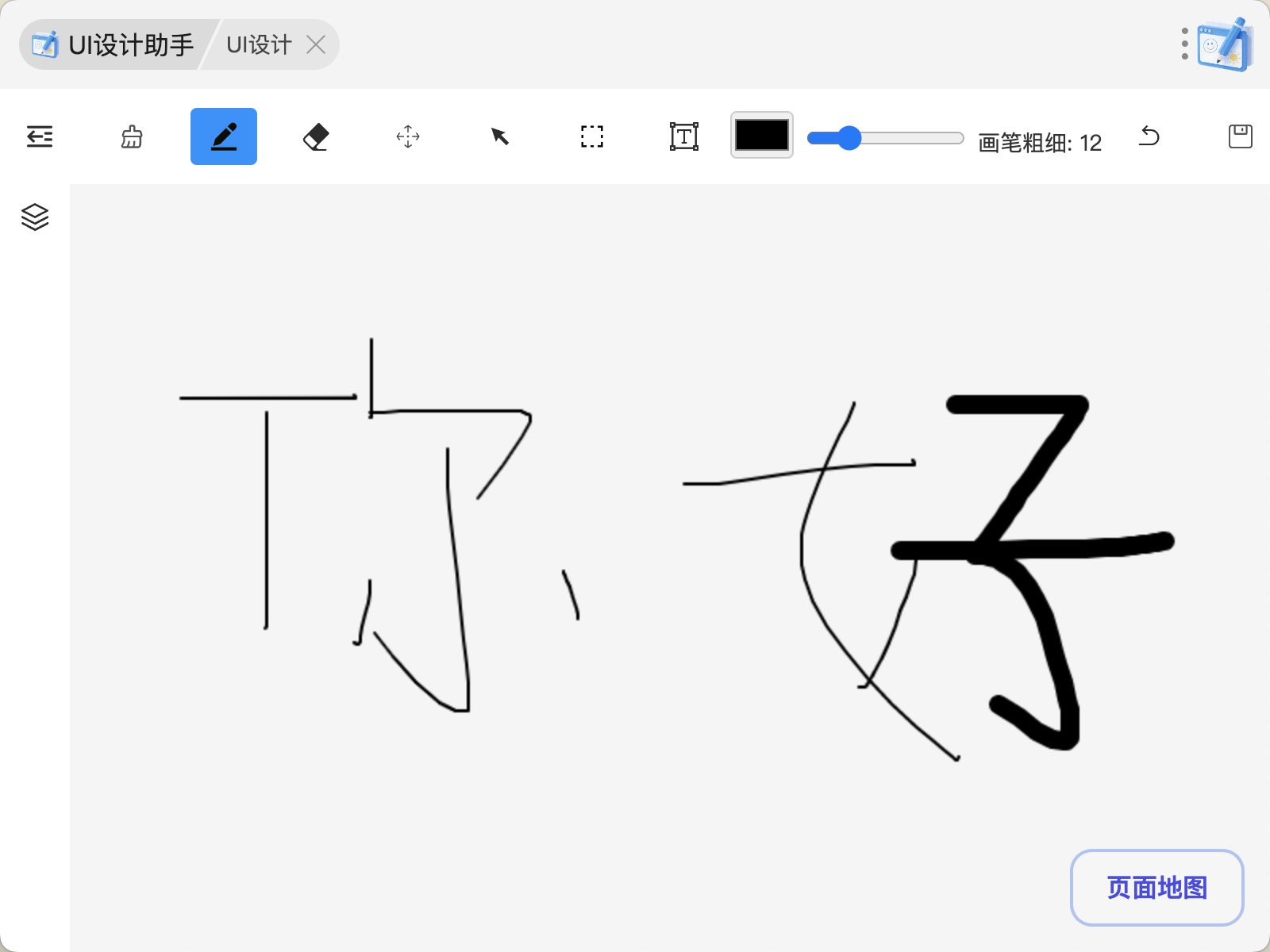Open the layers panel
Screen dimensions: 1270x952
pos(35,217)
